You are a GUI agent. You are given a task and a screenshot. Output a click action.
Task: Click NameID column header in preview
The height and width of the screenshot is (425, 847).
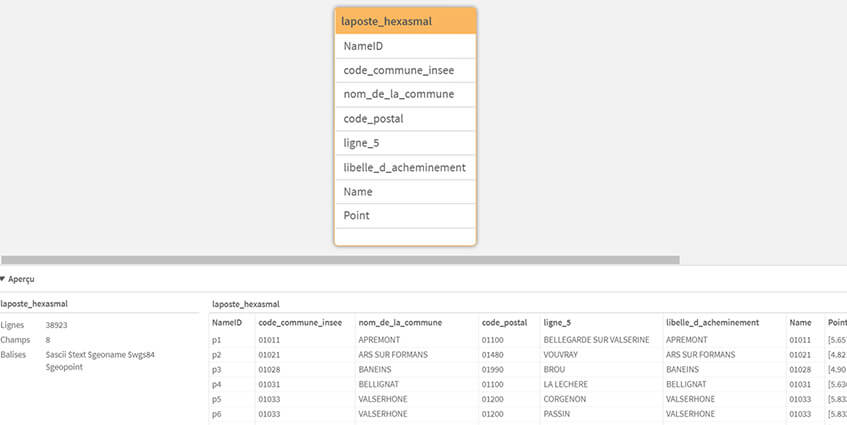[226, 322]
